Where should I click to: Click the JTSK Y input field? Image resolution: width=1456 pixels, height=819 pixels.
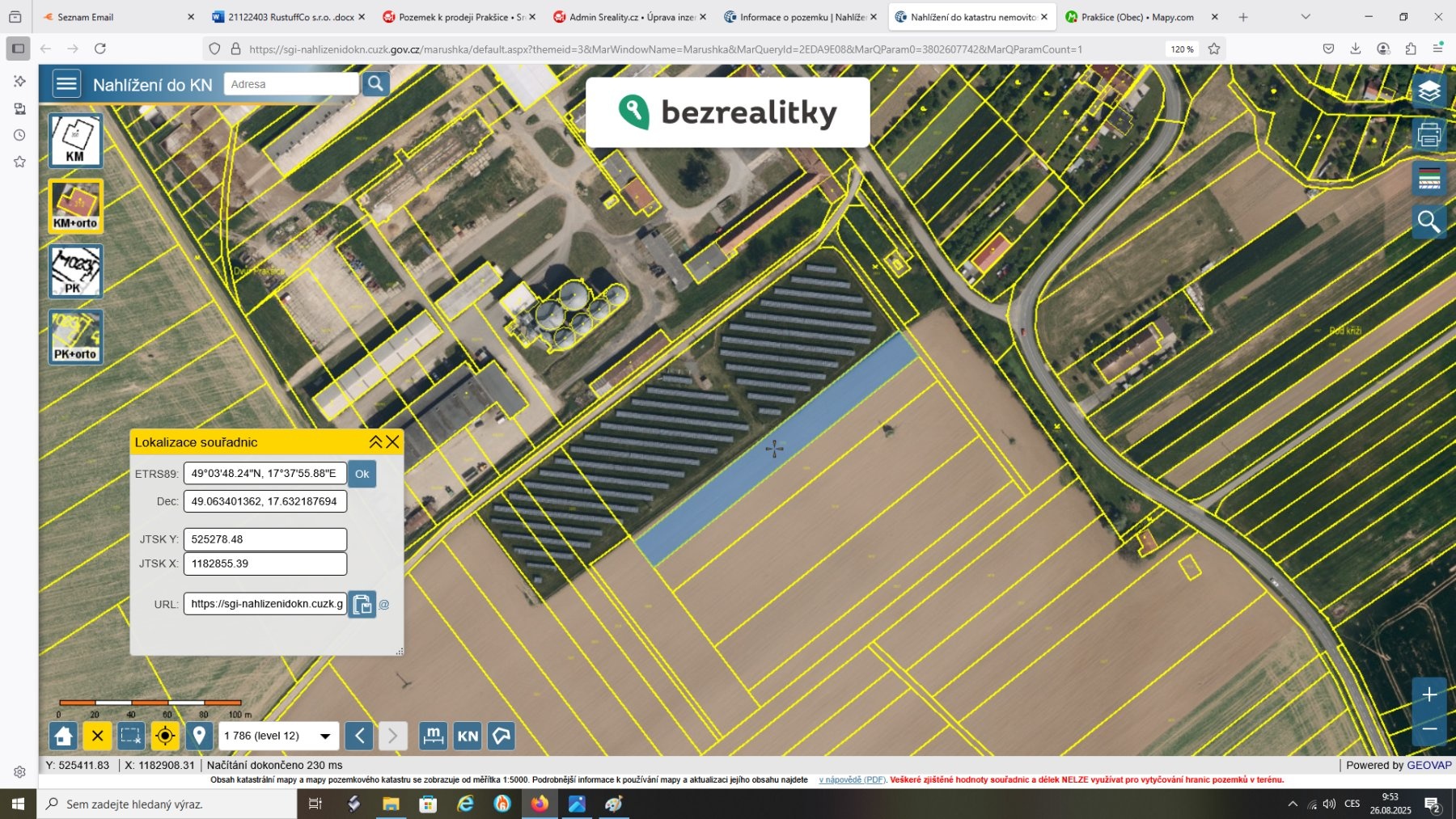pos(265,539)
